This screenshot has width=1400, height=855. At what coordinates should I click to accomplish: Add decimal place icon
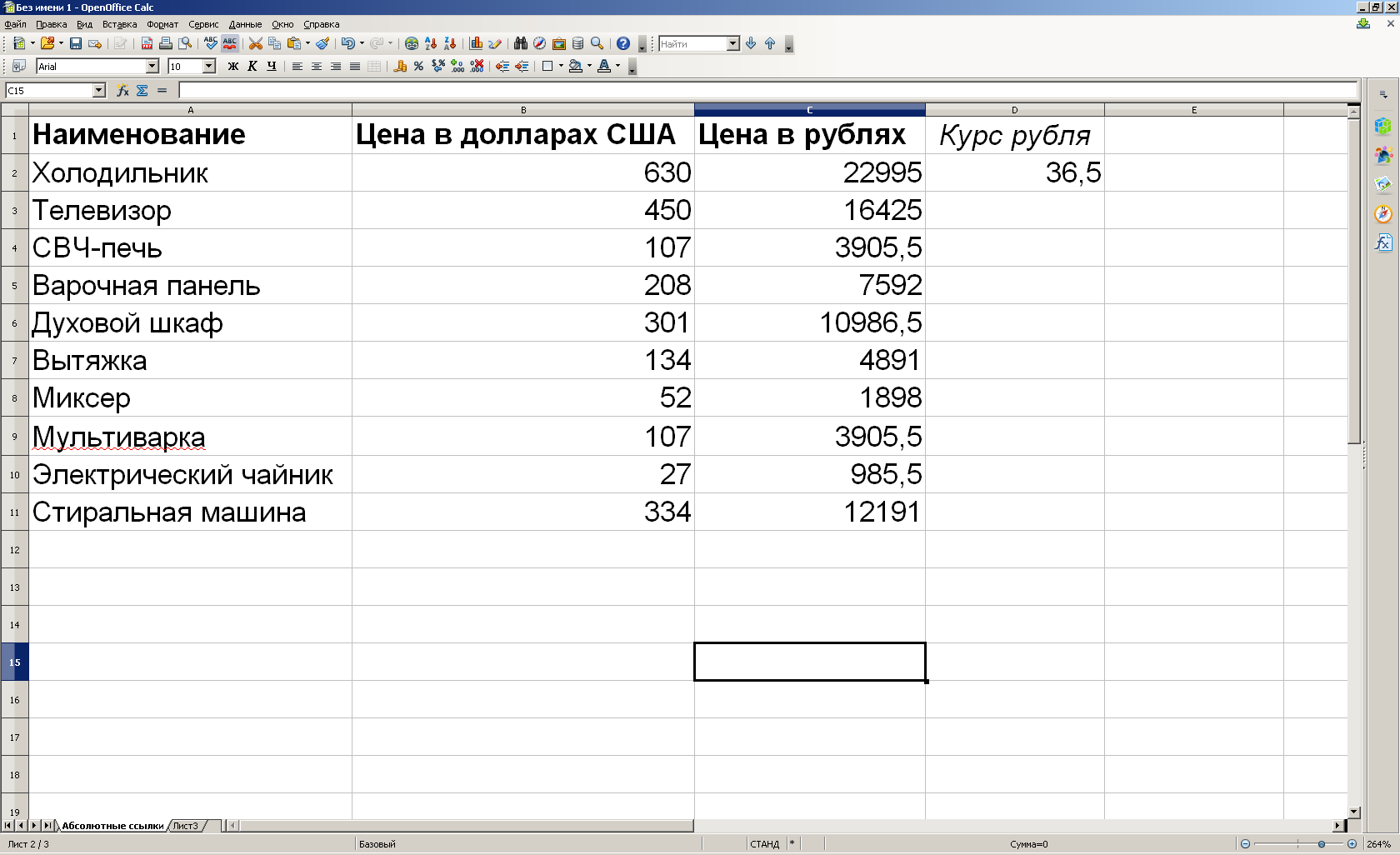(457, 66)
